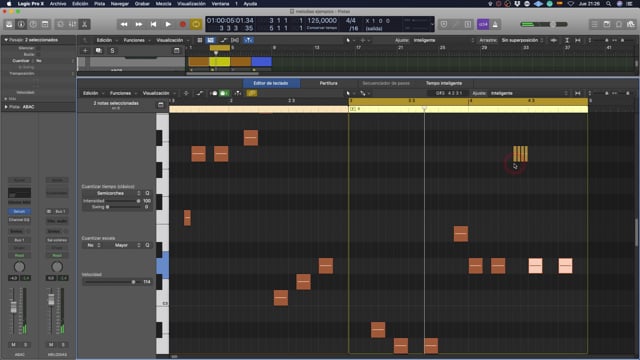
Task: Open Arrastre Sin superposición dropdown
Action: (x=522, y=40)
